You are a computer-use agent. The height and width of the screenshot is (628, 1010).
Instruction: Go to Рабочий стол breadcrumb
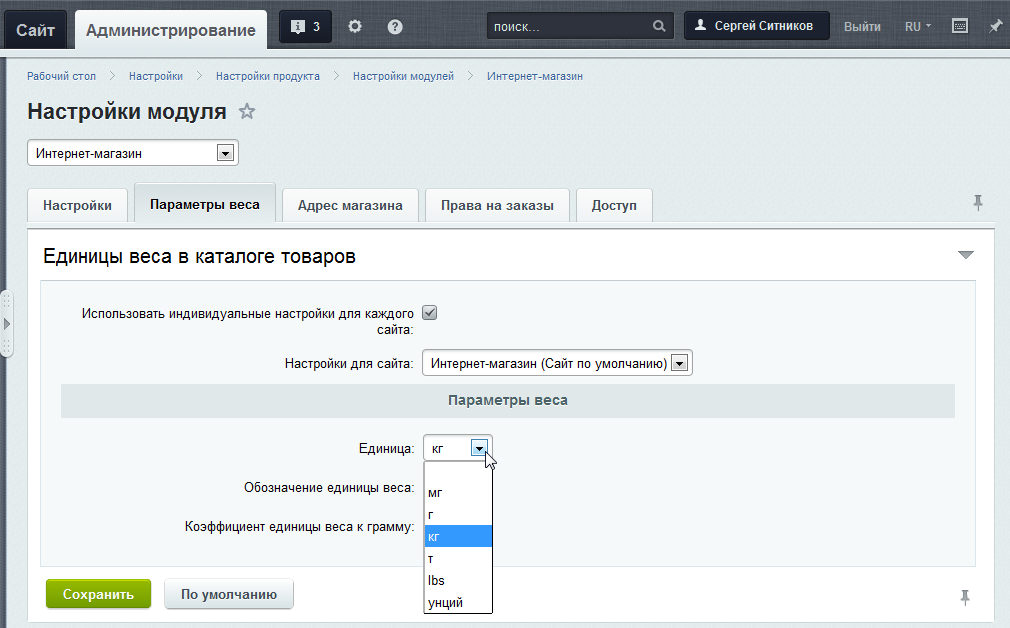61,76
